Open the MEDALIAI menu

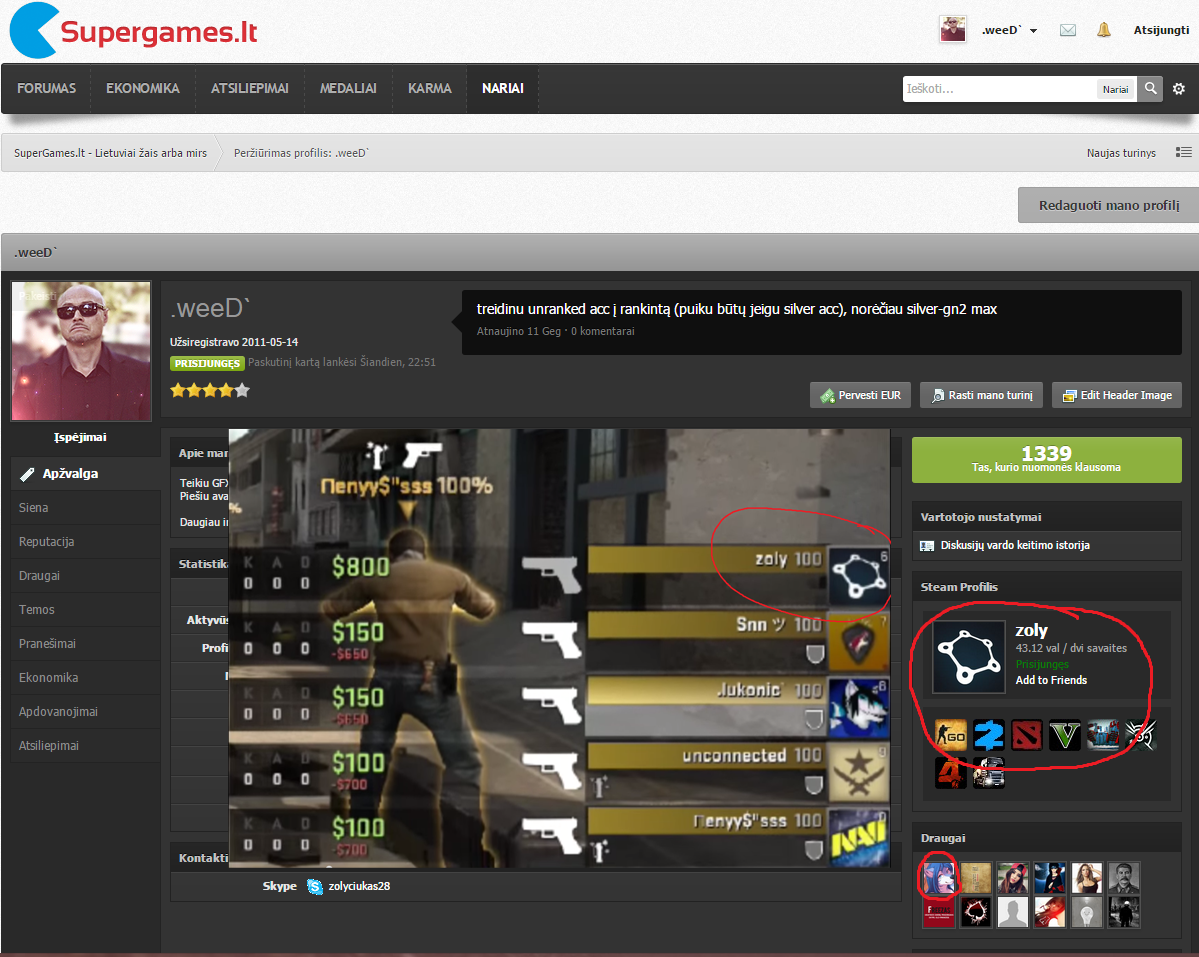(348, 89)
